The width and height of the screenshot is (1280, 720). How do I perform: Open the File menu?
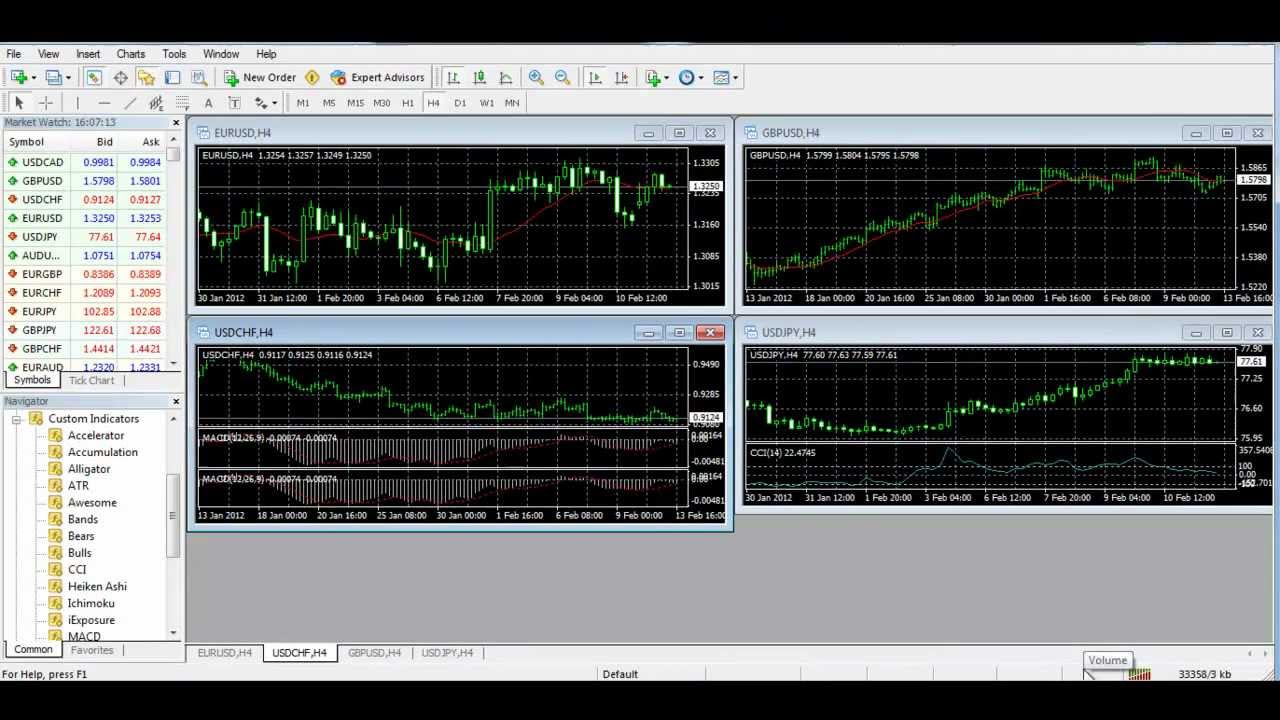point(14,54)
